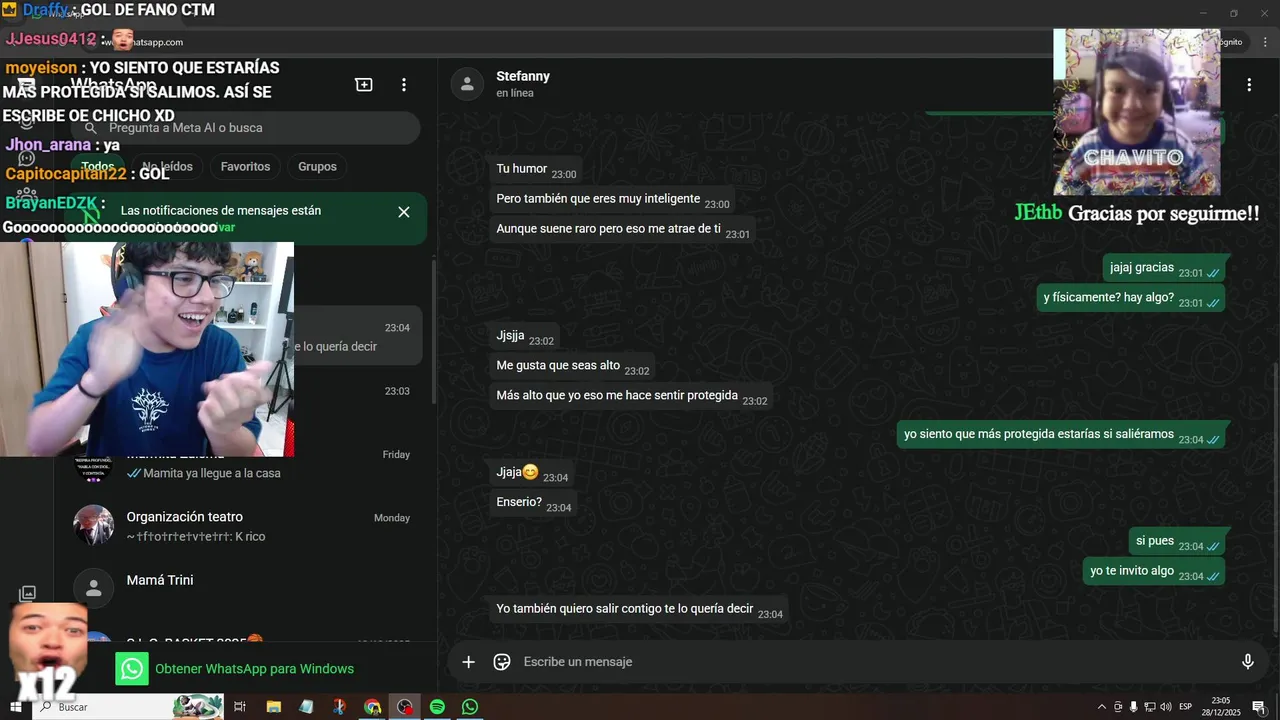Open the chat list three-dot menu
The height and width of the screenshot is (720, 1280).
(x=404, y=85)
